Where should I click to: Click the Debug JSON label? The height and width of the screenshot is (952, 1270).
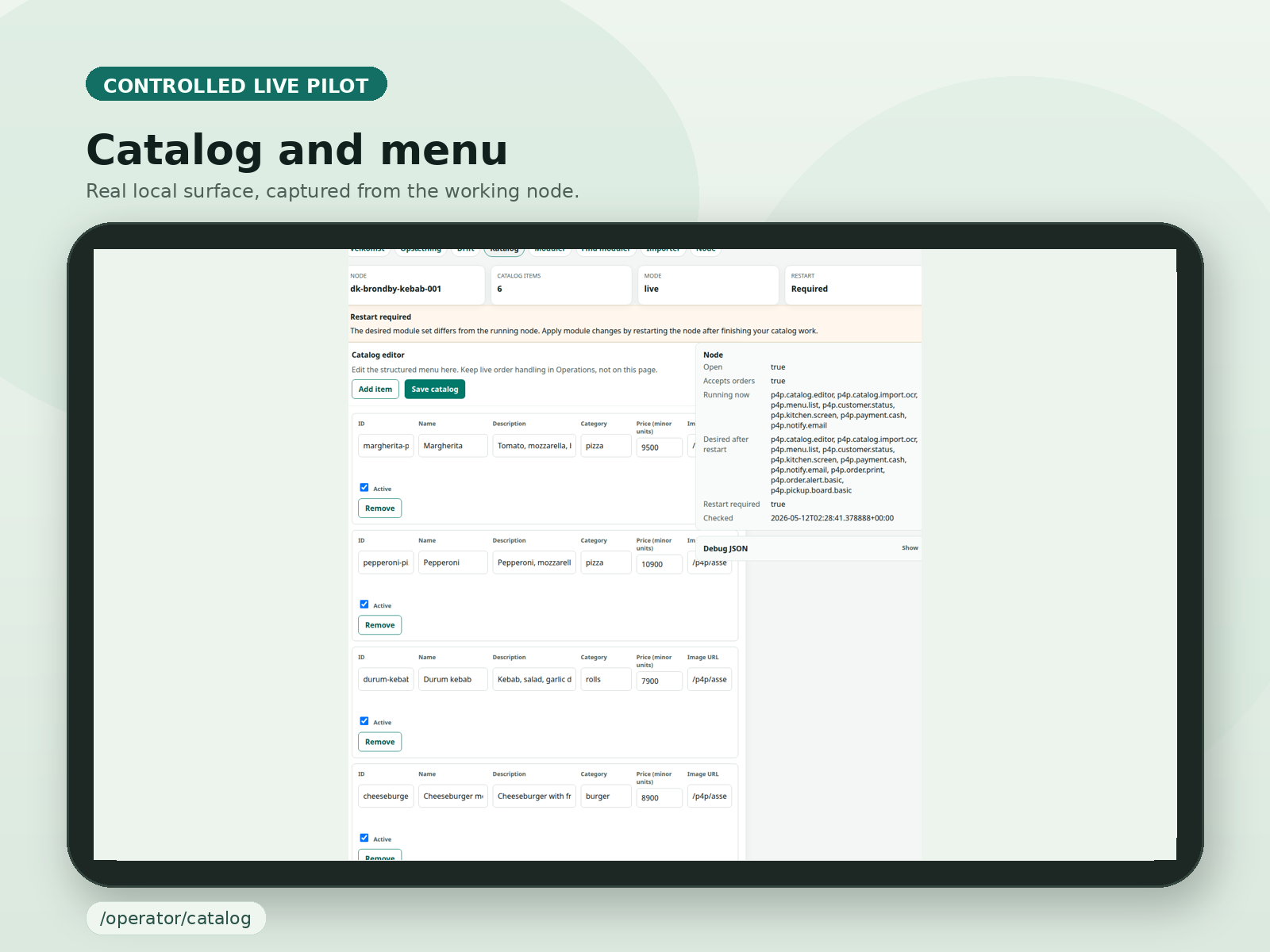click(x=725, y=548)
